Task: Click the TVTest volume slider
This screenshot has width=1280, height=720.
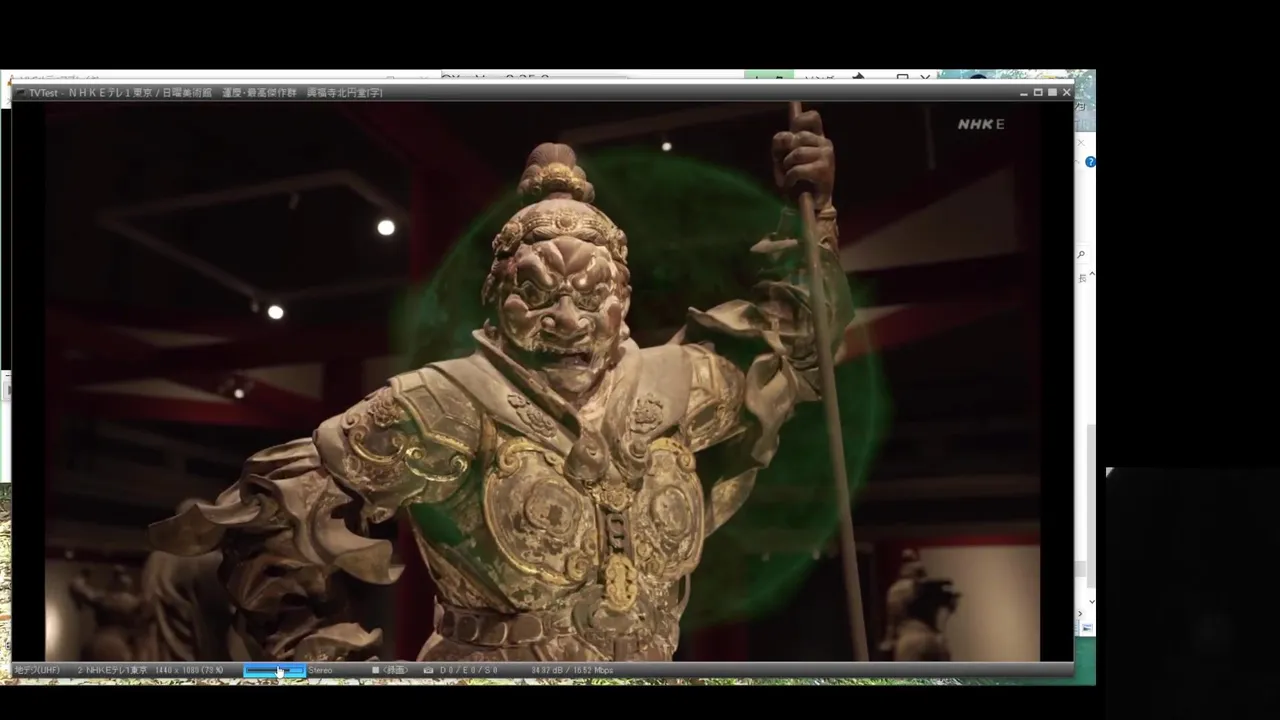Action: 274,670
